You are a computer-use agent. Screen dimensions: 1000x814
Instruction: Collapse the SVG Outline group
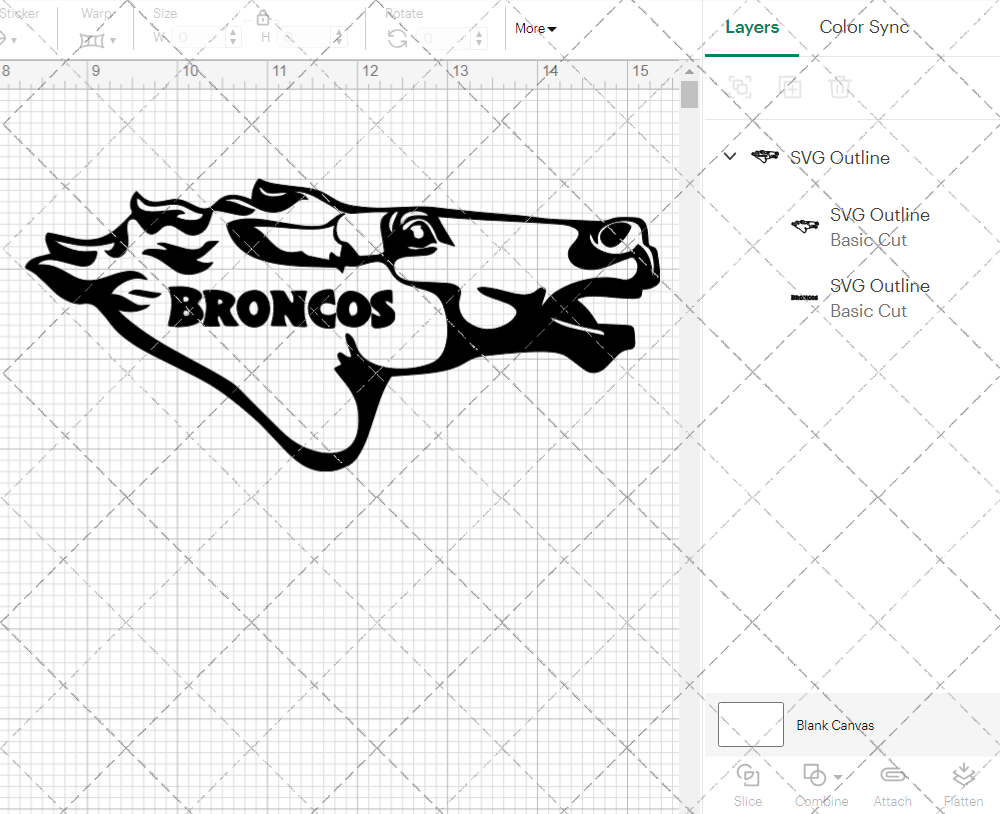(x=729, y=156)
